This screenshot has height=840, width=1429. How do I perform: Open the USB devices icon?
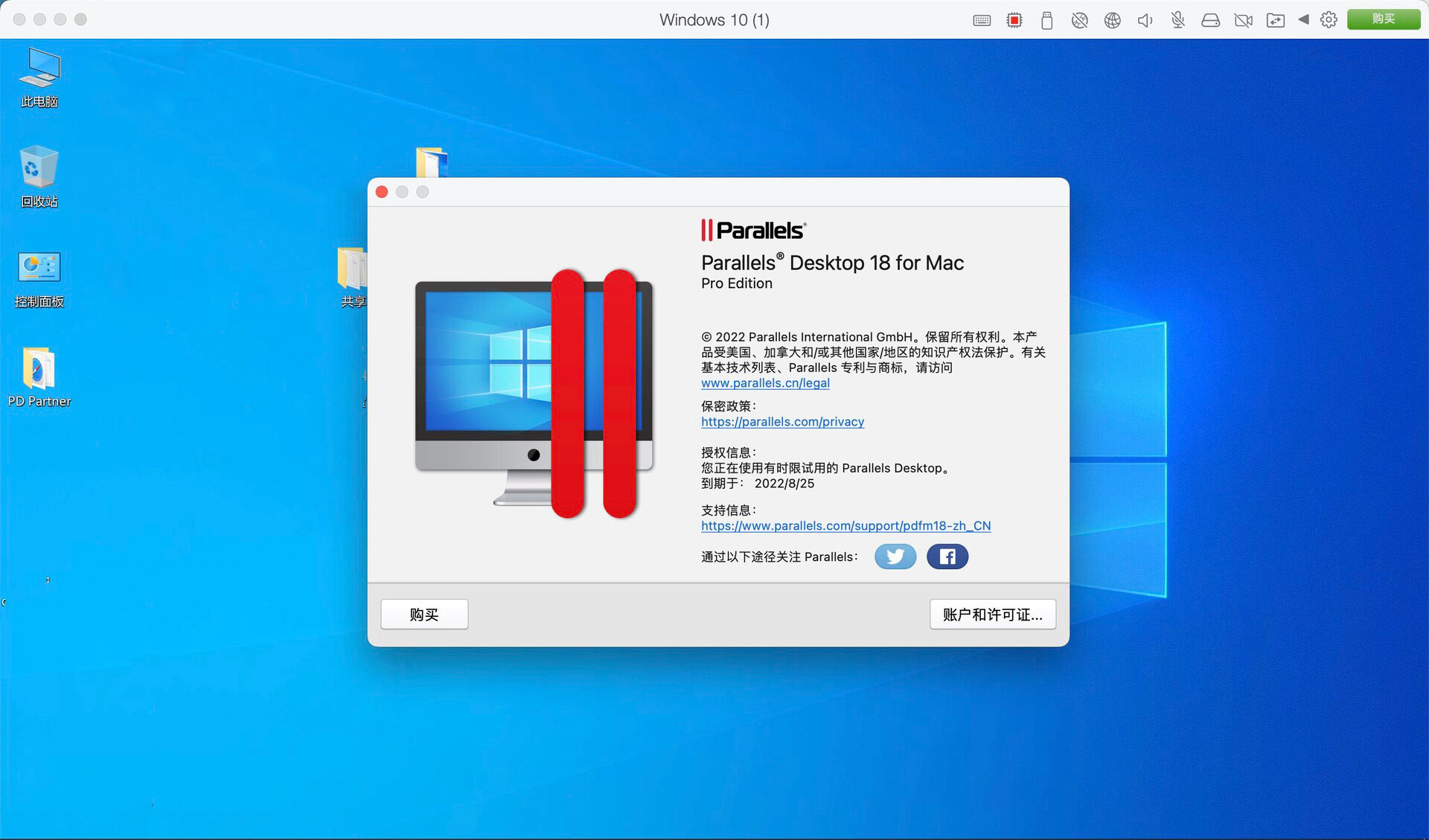coord(1046,20)
